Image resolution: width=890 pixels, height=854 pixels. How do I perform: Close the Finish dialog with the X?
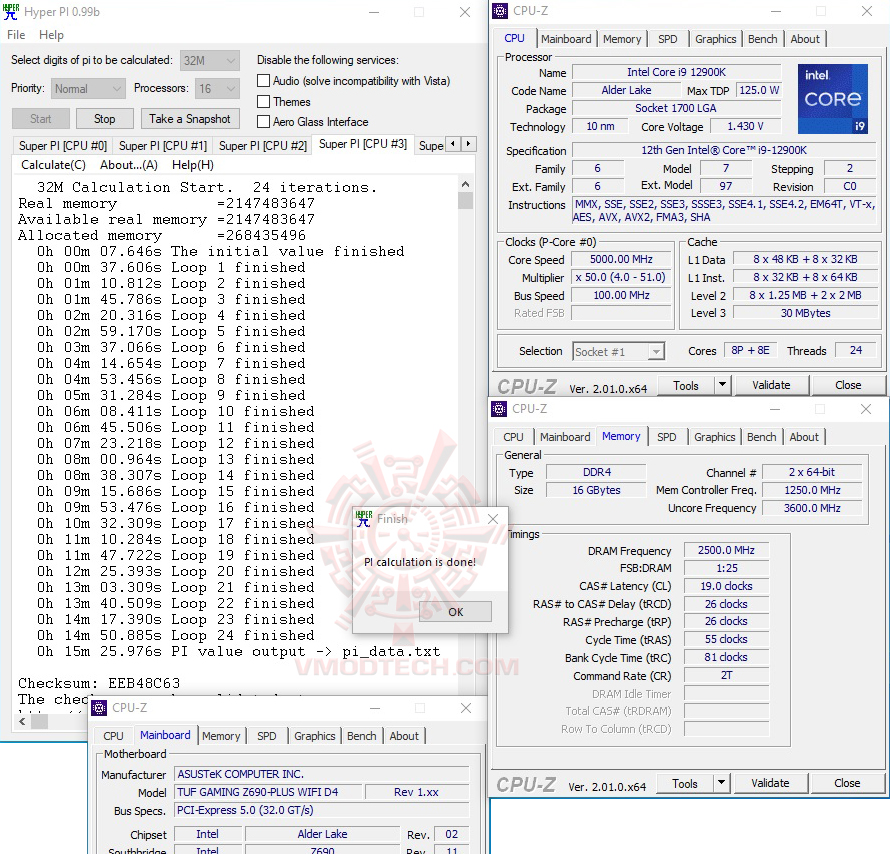click(x=493, y=519)
